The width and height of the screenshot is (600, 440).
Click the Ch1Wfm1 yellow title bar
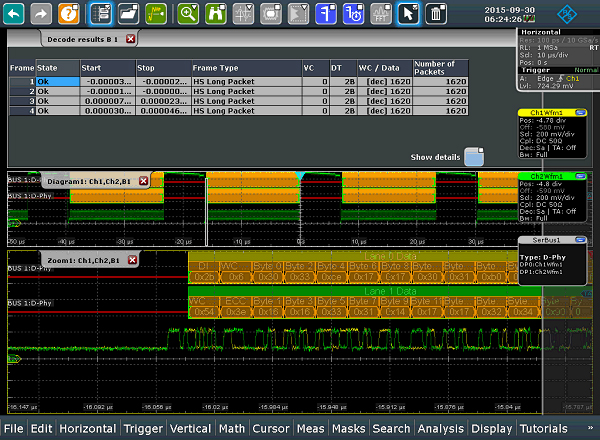coord(546,112)
